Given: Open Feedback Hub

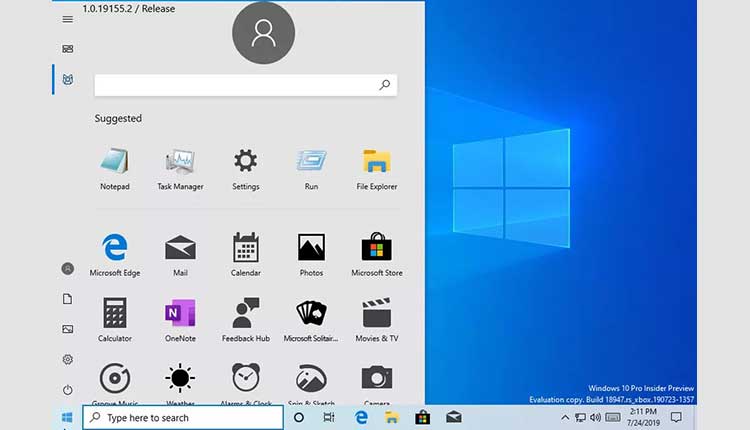Looking at the screenshot, I should tap(245, 320).
